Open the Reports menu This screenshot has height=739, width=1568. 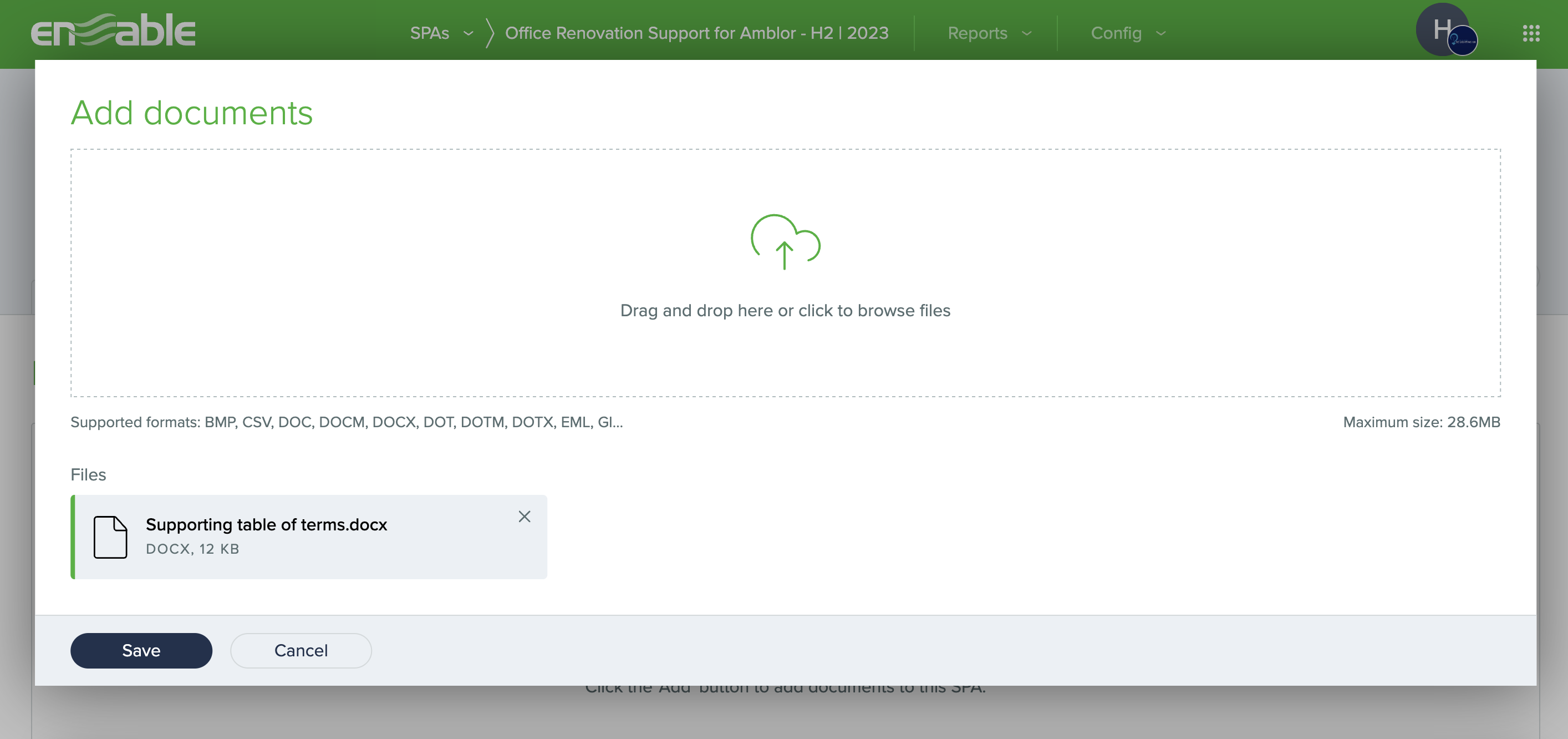pos(977,33)
